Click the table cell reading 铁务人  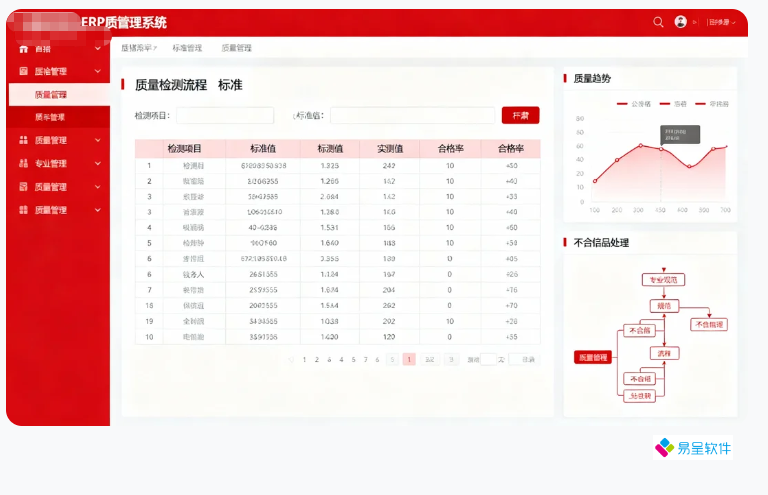(193, 275)
